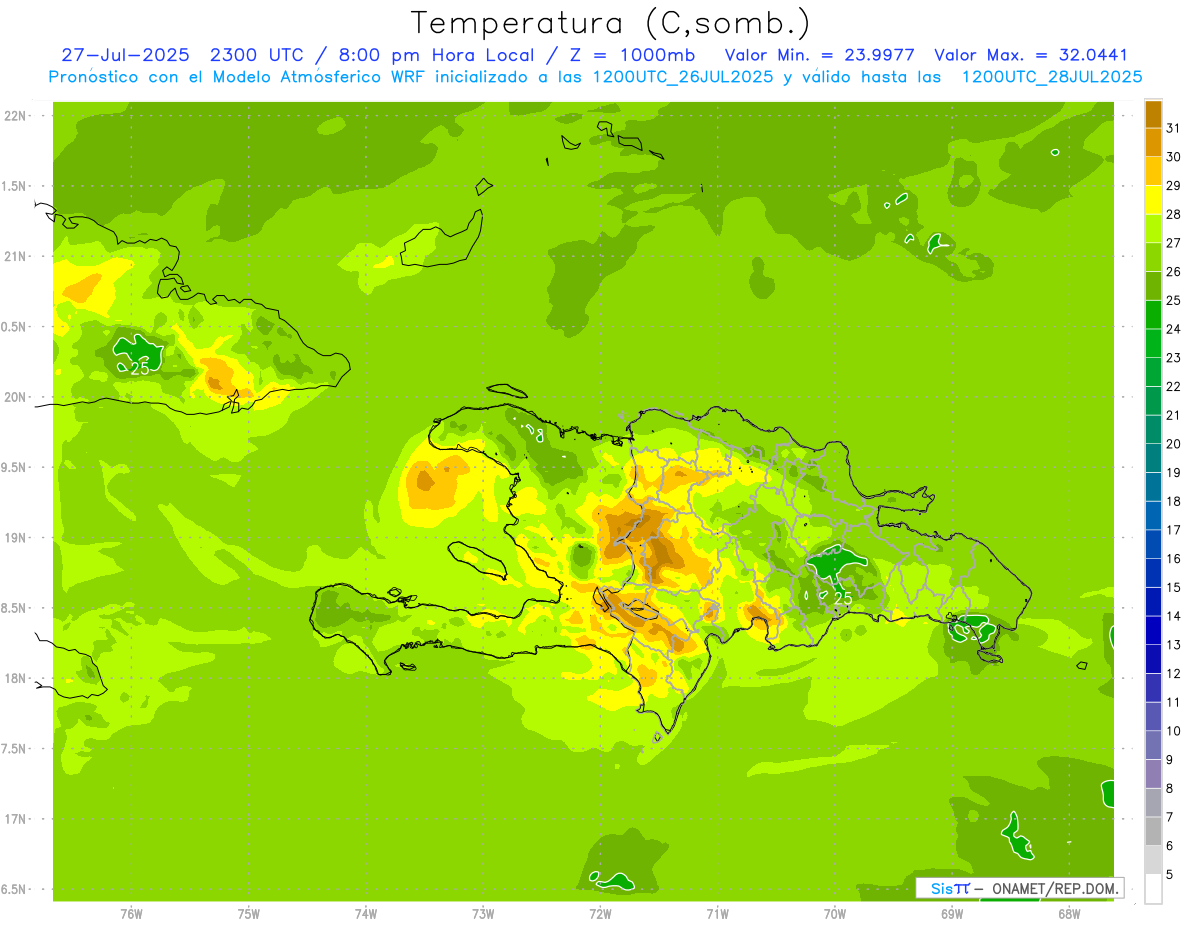Click the dark orange swatch above 31

[1153, 114]
